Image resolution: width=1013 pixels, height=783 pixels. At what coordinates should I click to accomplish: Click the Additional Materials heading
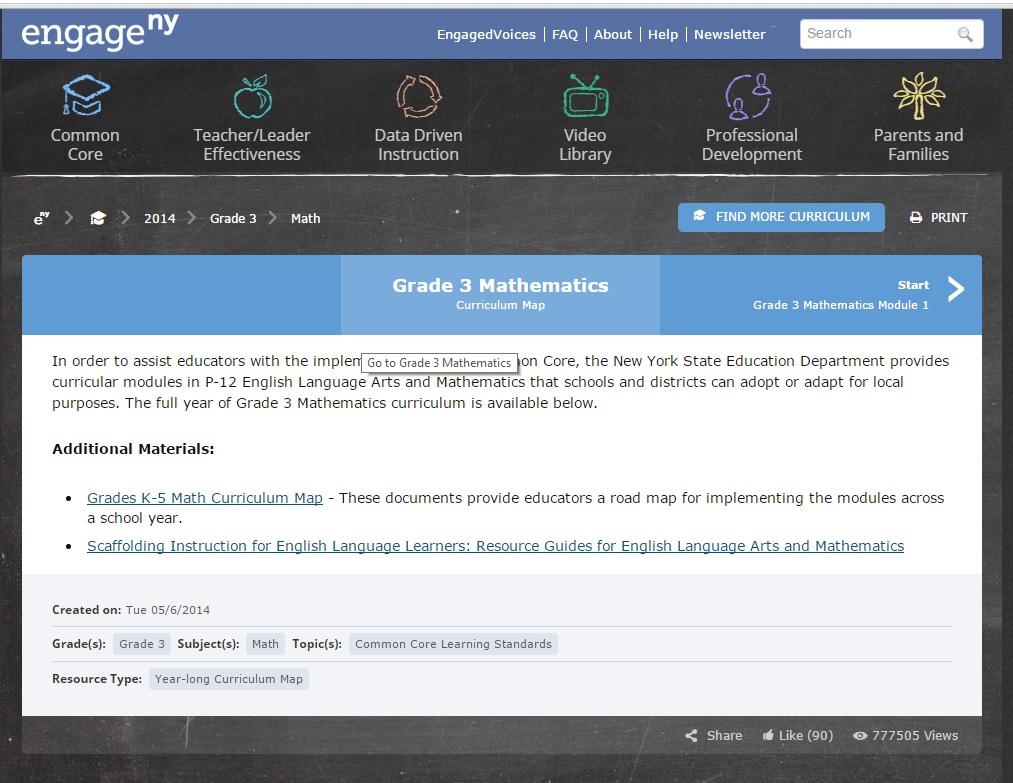click(133, 449)
